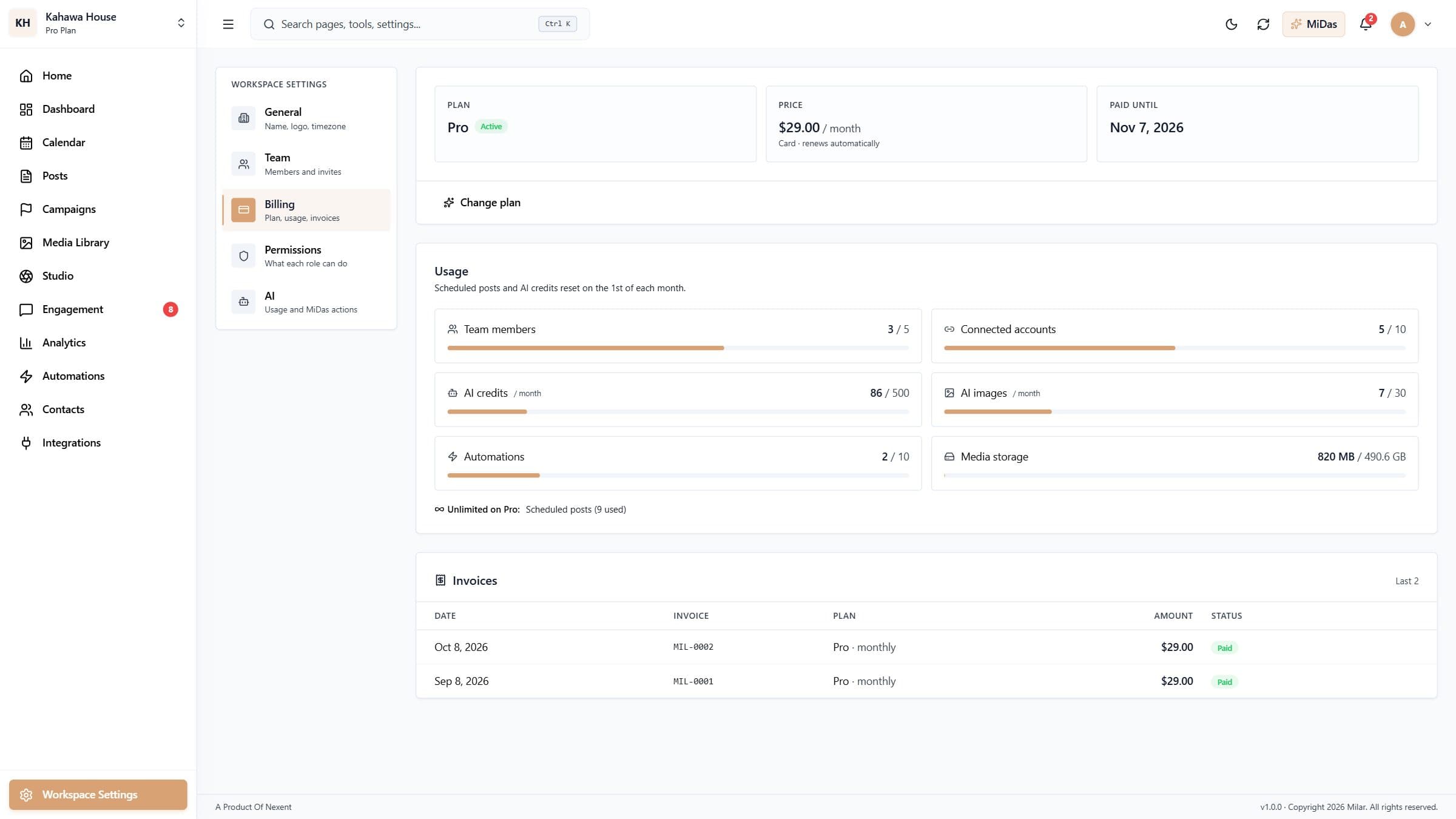Open the user account dropdown chevron
Screen dimensions: 1456x819
(x=1428, y=24)
